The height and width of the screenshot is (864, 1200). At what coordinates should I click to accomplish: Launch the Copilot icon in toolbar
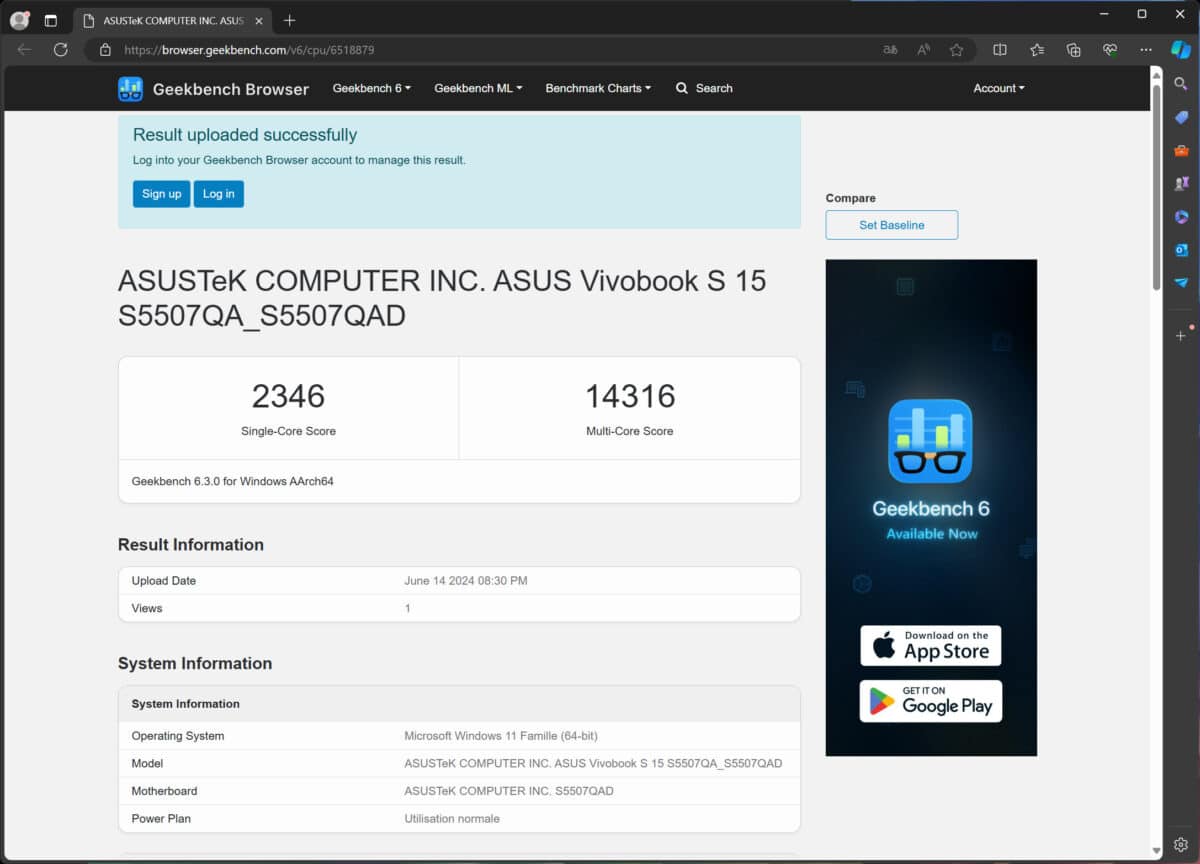point(1181,49)
